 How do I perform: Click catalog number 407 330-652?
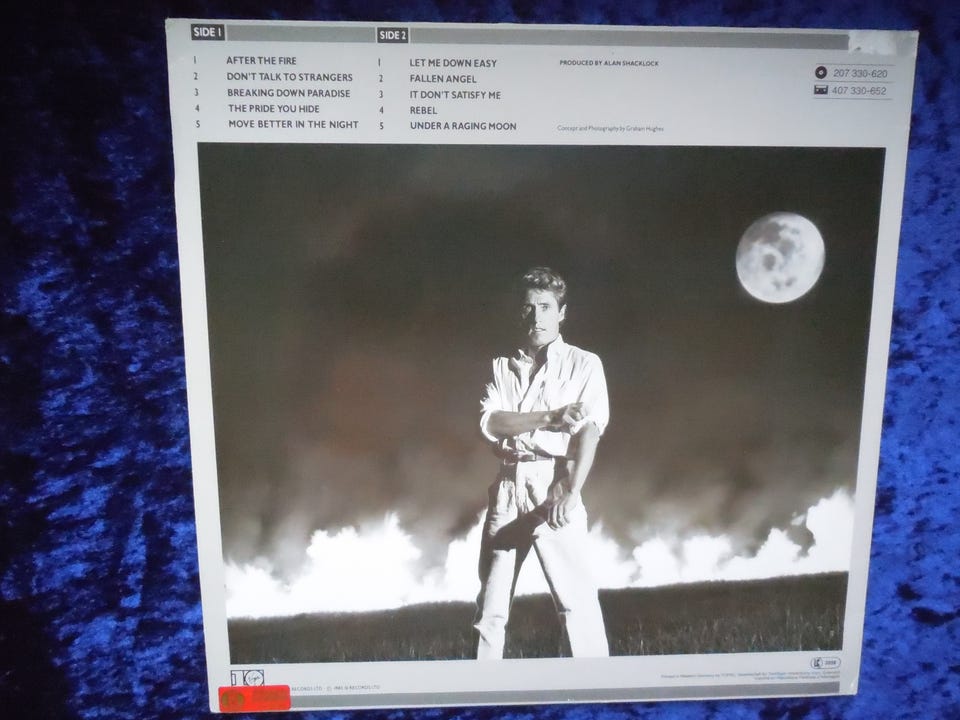pyautogui.click(x=860, y=91)
